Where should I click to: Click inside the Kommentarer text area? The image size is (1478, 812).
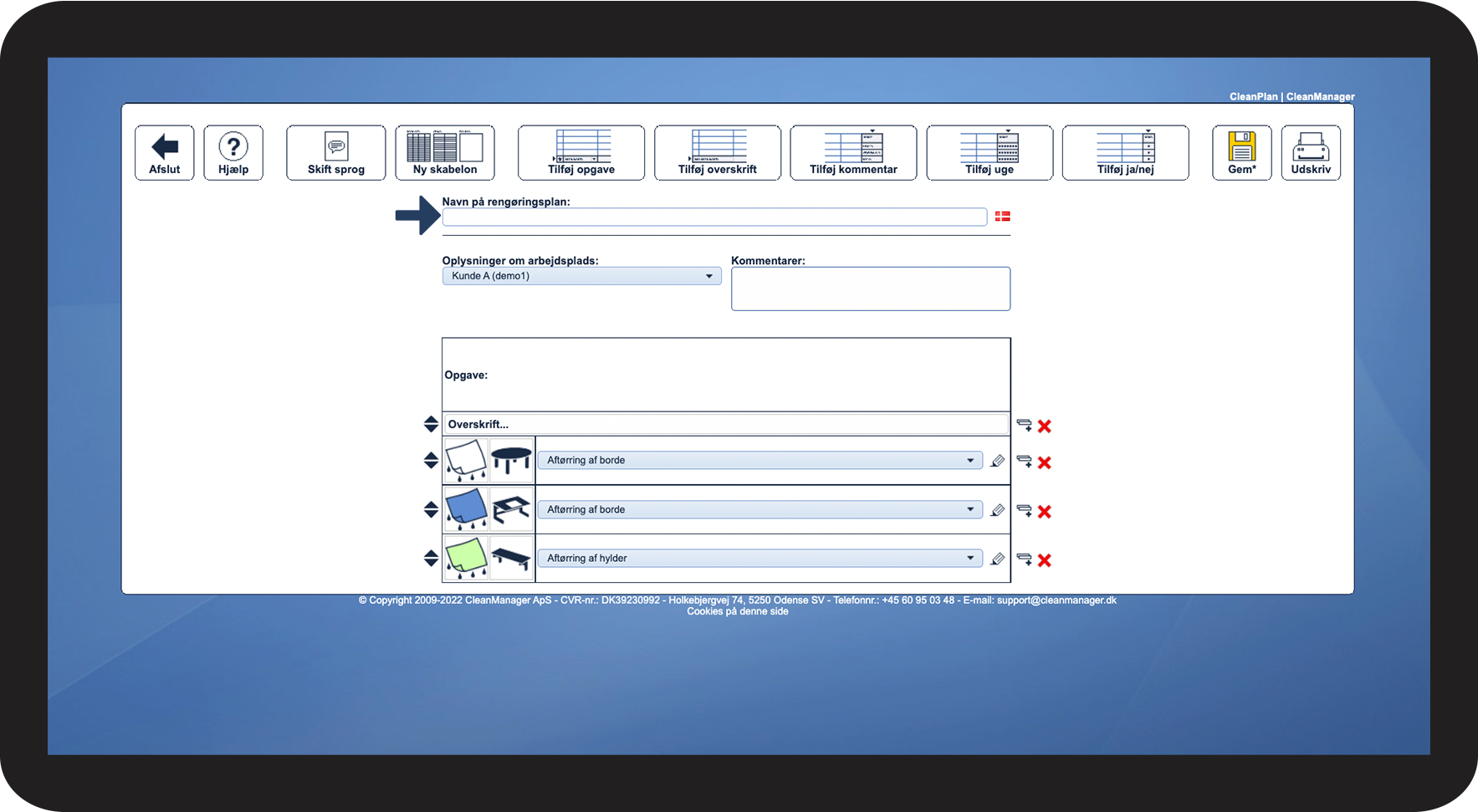click(x=871, y=289)
